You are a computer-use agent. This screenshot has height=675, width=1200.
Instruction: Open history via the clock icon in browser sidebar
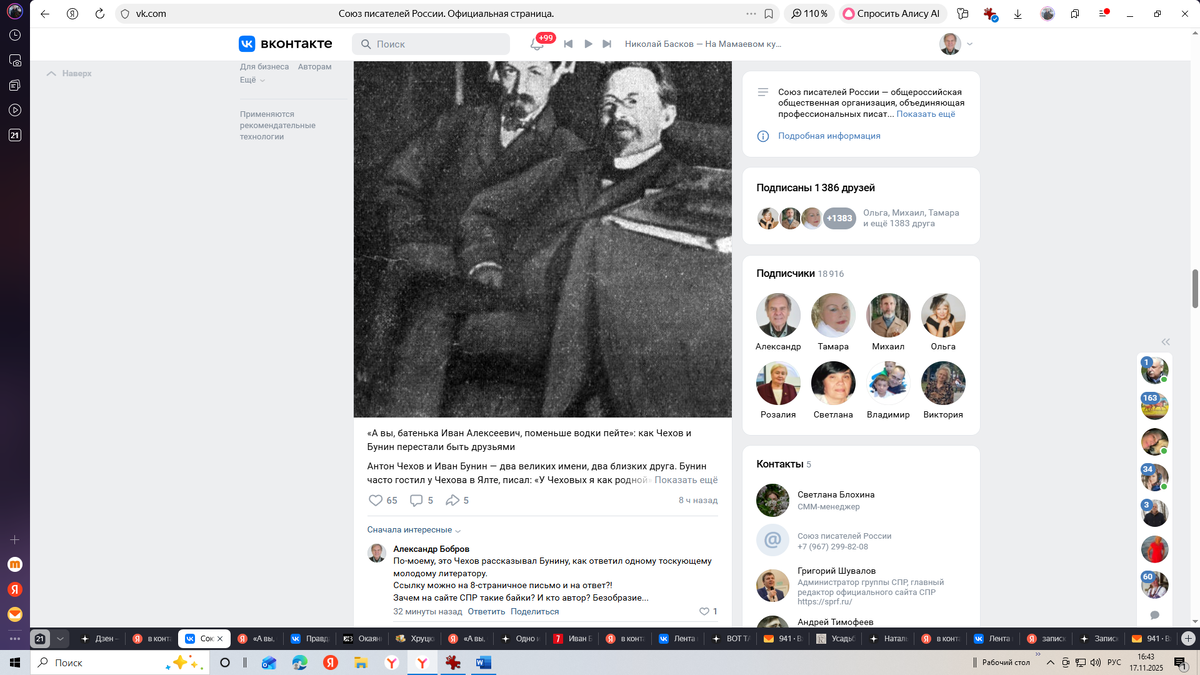[x=14, y=36]
